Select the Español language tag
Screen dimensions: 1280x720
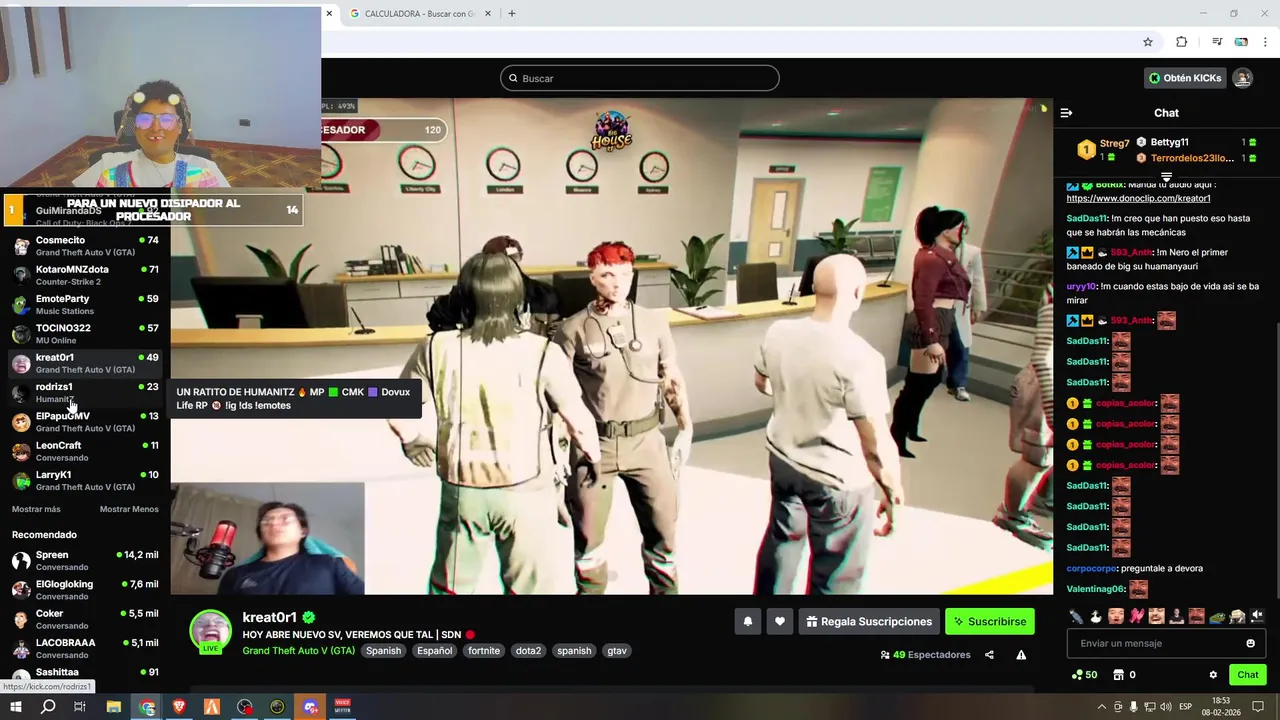click(435, 651)
